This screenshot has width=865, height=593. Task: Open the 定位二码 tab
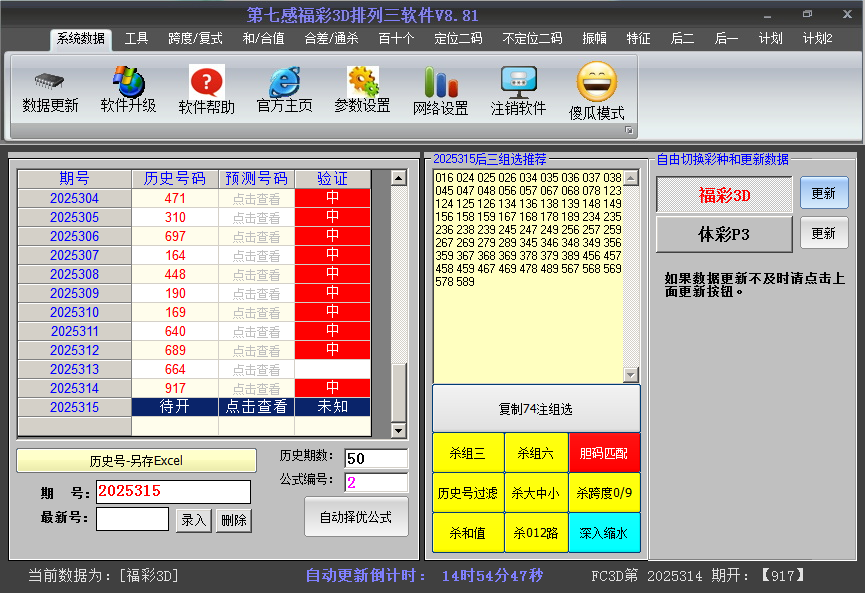click(x=459, y=37)
